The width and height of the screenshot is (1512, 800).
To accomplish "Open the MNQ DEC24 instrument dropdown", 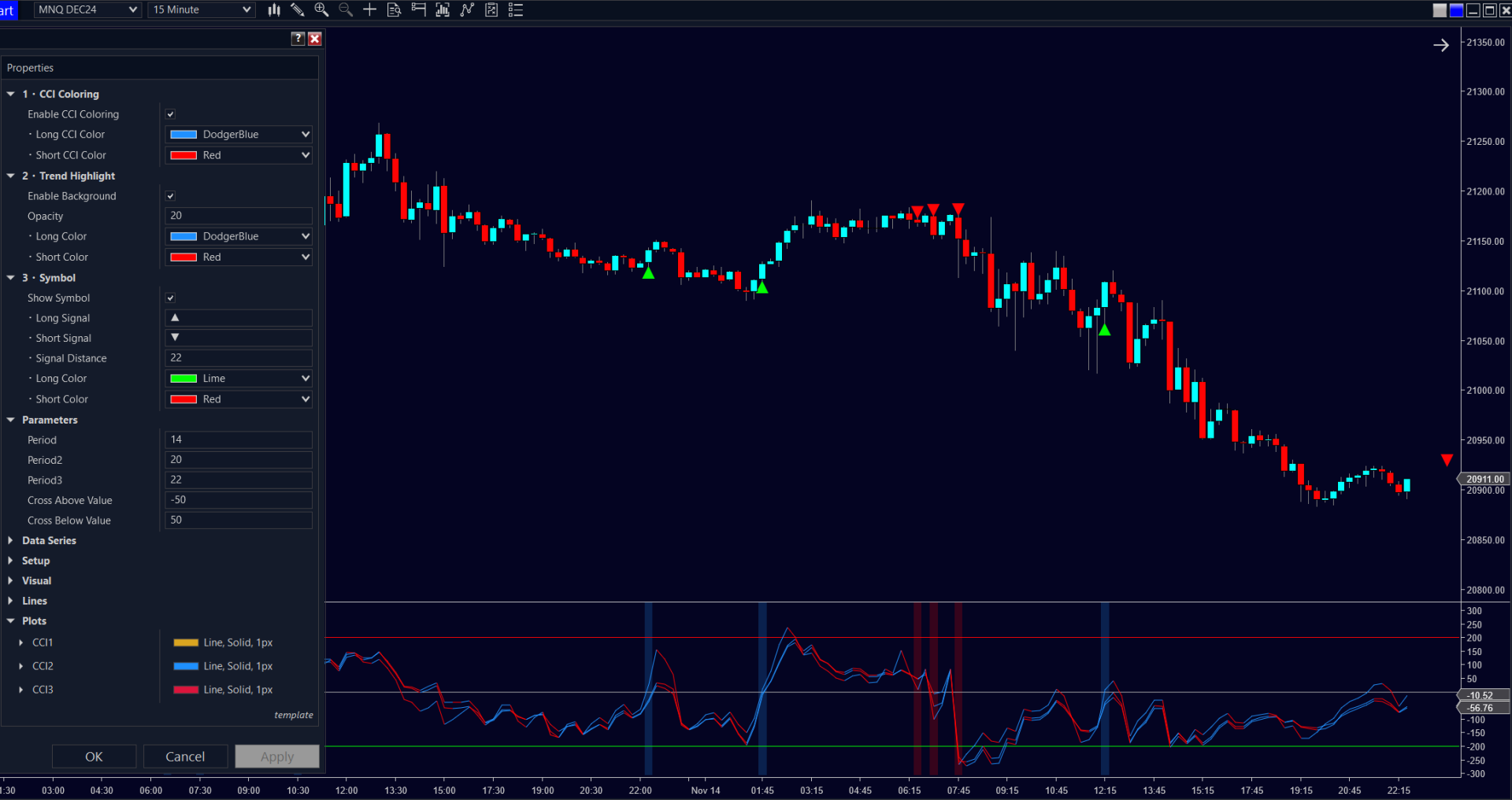I will [87, 9].
